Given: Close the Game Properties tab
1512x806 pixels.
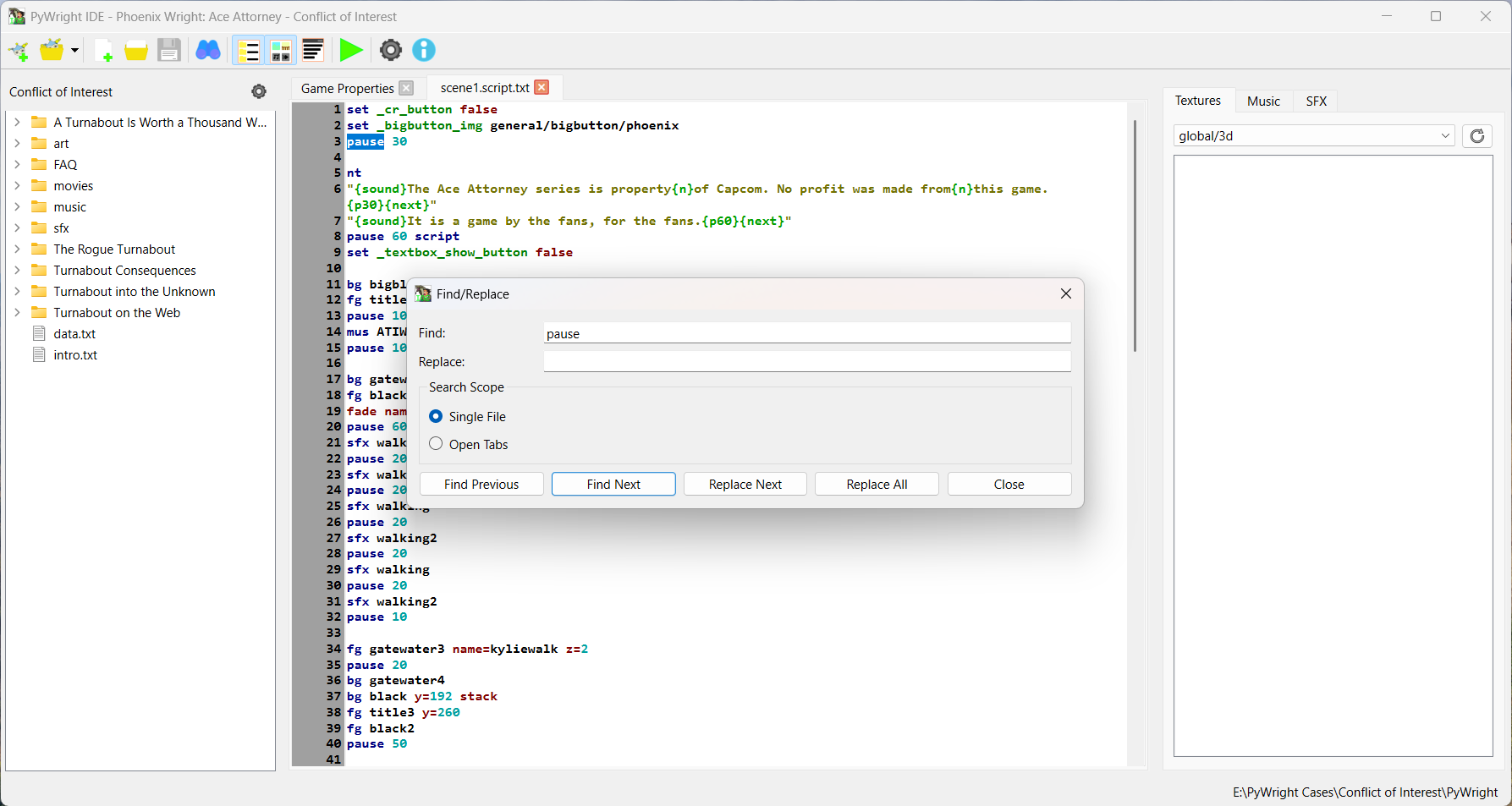Looking at the screenshot, I should point(407,88).
